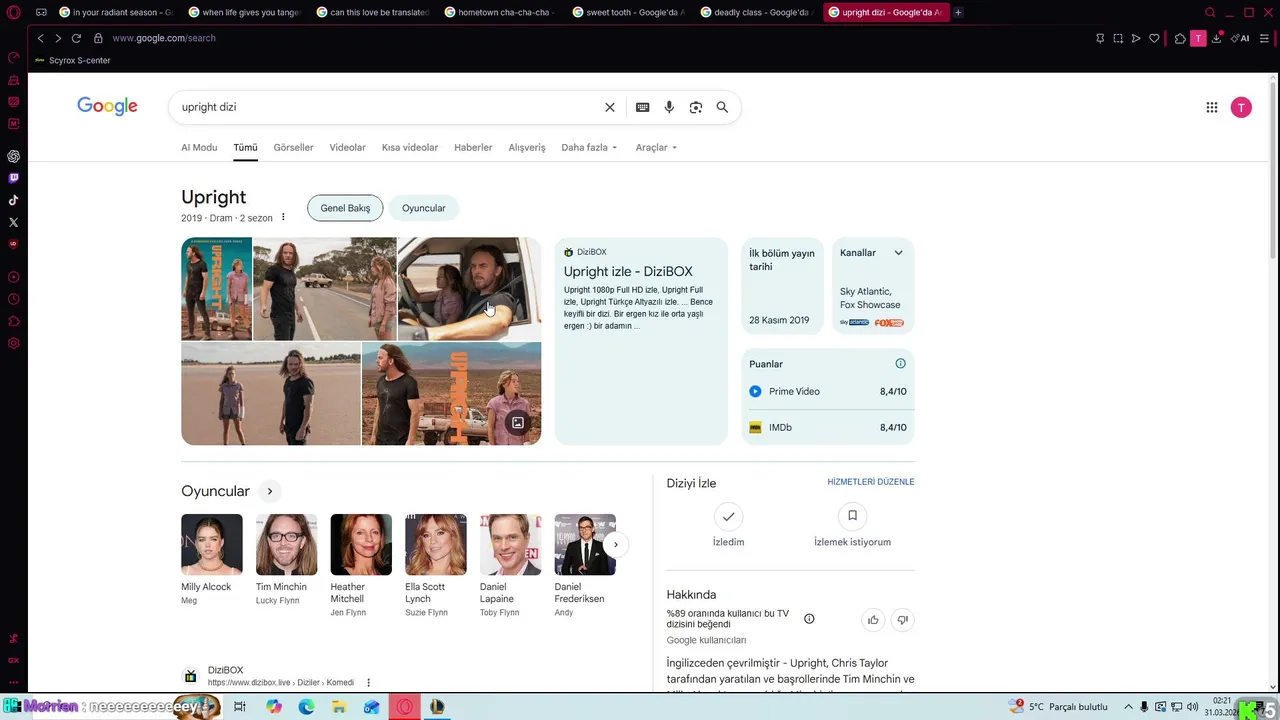Switch to the Görseller tab

click(x=293, y=147)
